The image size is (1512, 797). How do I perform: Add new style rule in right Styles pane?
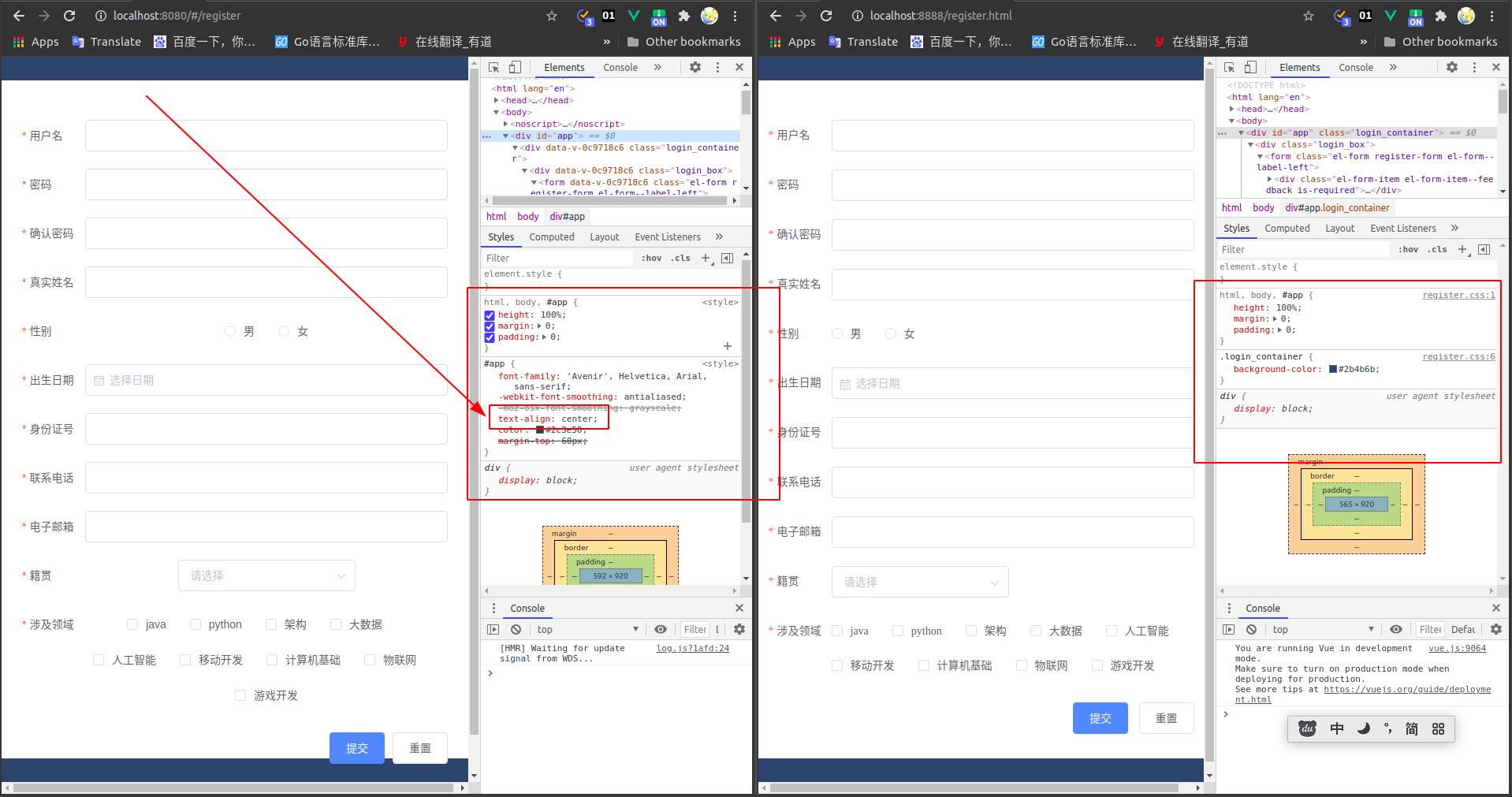(x=1463, y=250)
